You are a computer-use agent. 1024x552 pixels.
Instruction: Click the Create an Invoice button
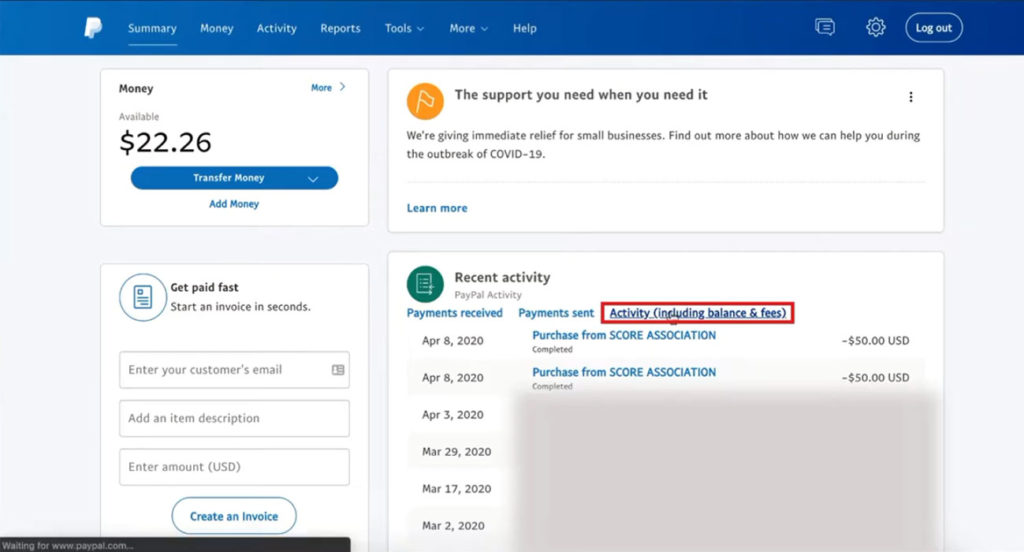[234, 516]
